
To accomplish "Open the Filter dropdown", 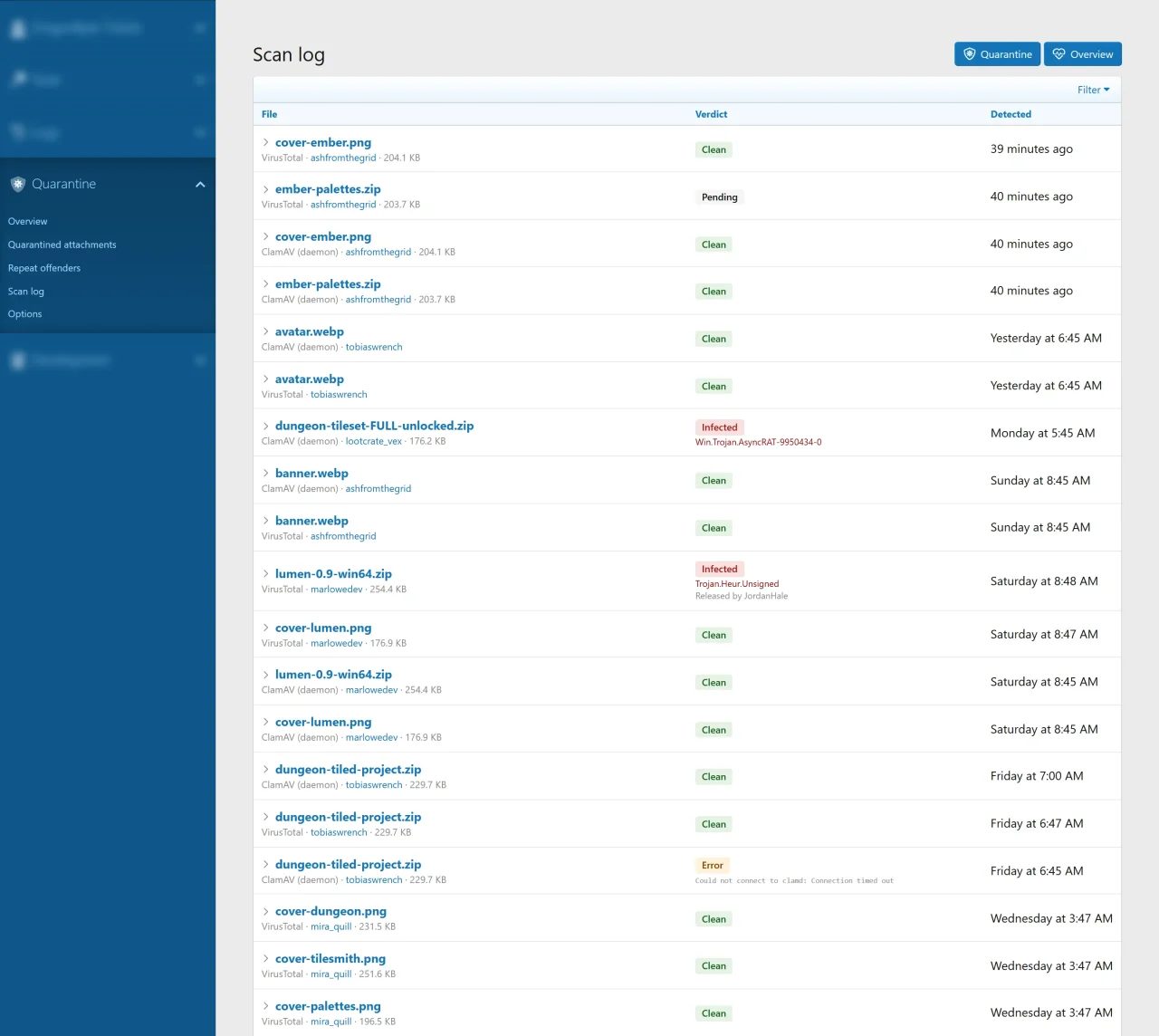I will click(x=1093, y=90).
